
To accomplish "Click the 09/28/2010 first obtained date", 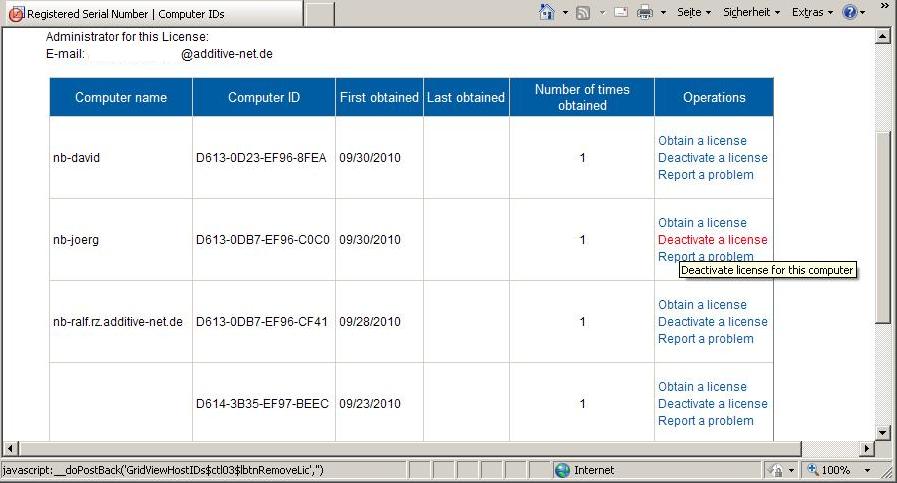I will point(370,322).
